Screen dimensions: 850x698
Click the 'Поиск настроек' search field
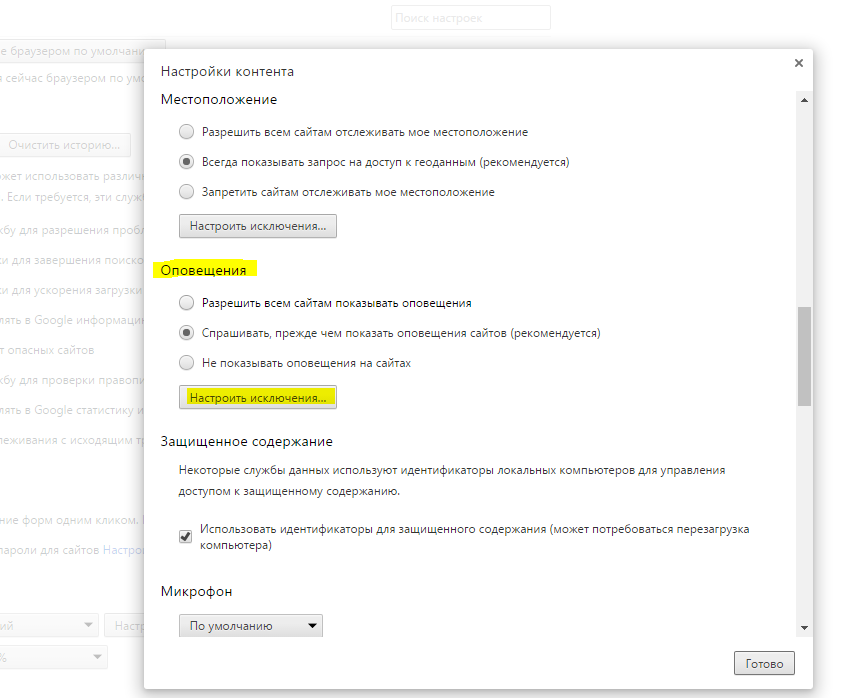coord(470,18)
